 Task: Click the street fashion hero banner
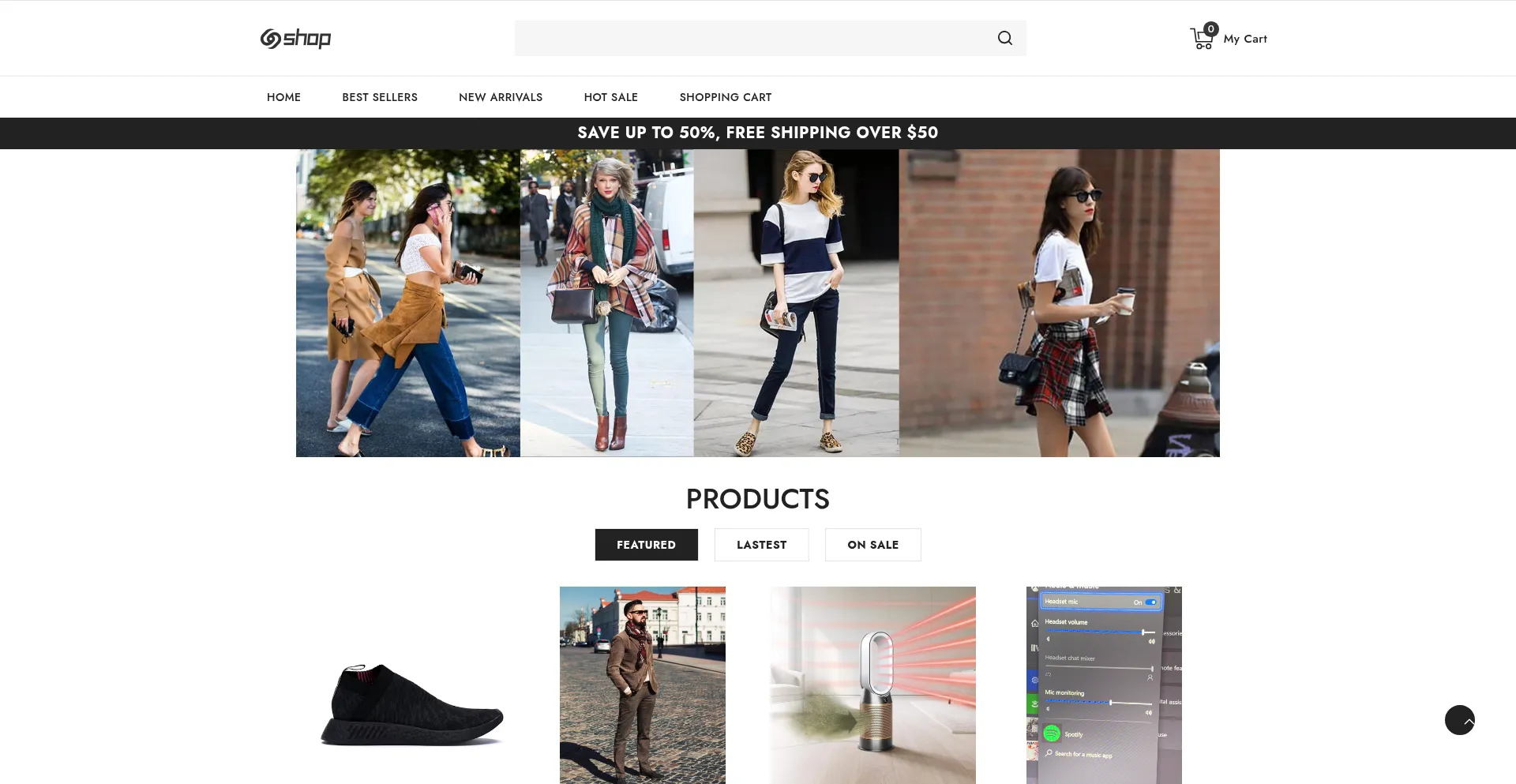[757, 303]
